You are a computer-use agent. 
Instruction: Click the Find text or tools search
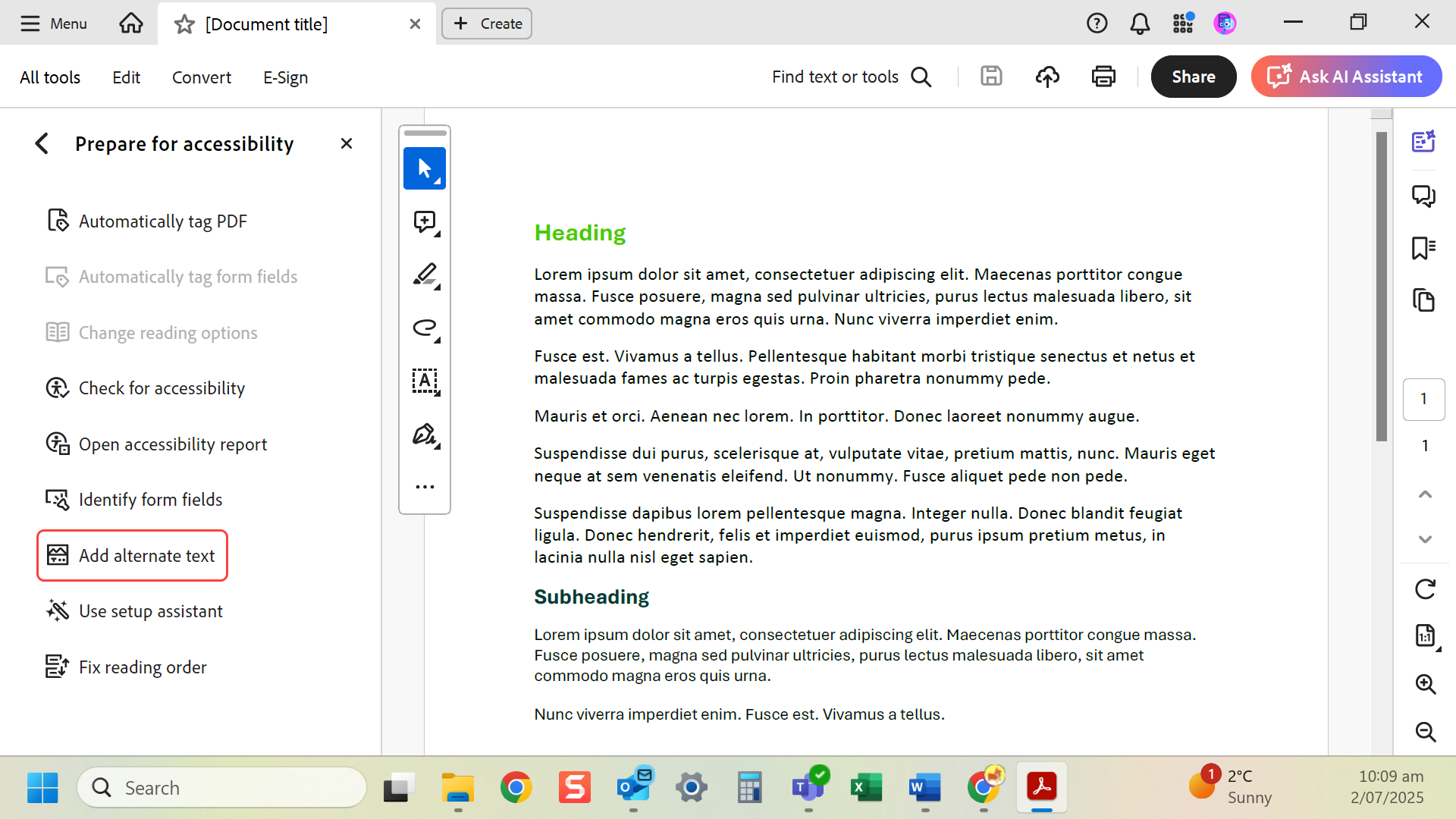click(852, 77)
